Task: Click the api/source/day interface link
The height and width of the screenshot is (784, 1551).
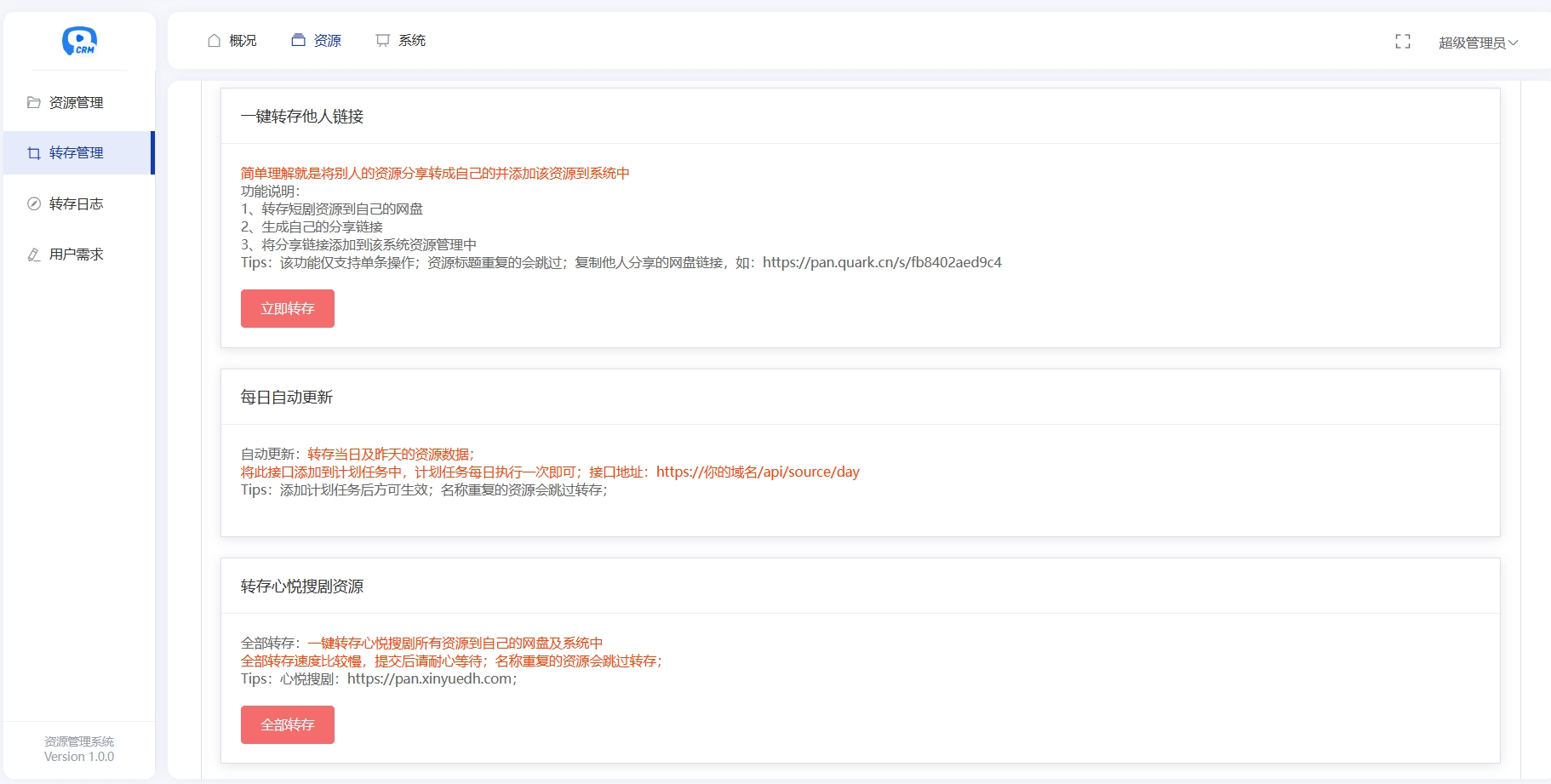Action: pyautogui.click(x=758, y=472)
